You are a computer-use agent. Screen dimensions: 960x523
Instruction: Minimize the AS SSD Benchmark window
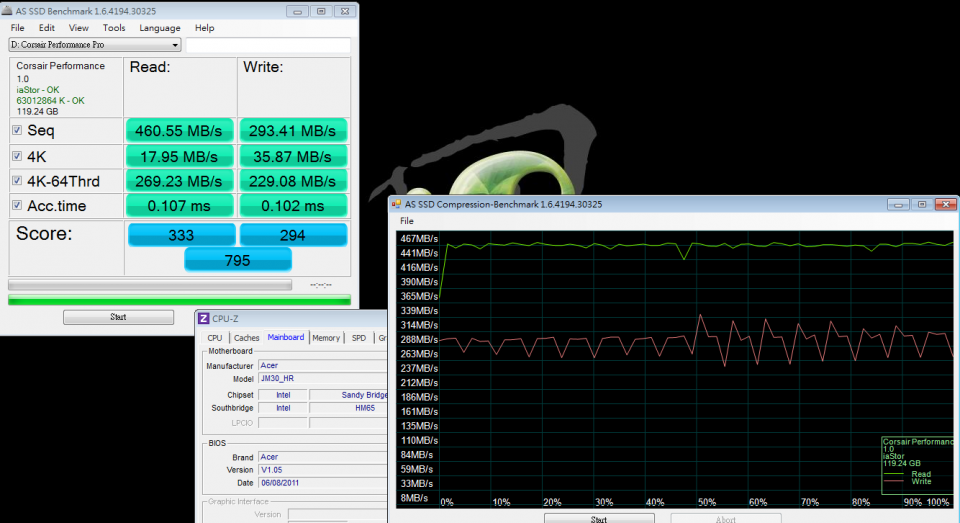click(x=297, y=11)
